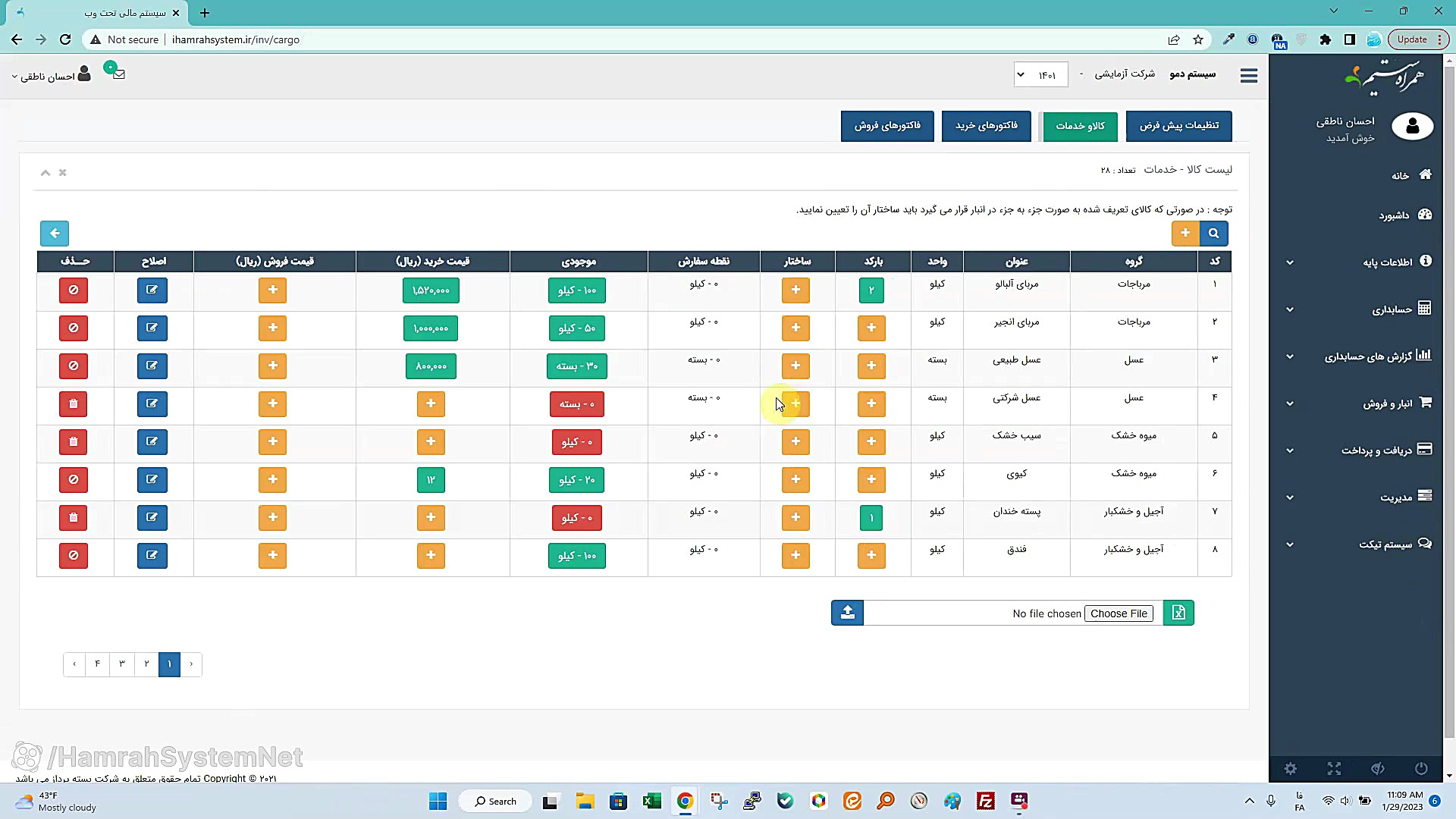1456x819 pixels.
Task: Click the green Excel export icon
Action: tap(1178, 613)
